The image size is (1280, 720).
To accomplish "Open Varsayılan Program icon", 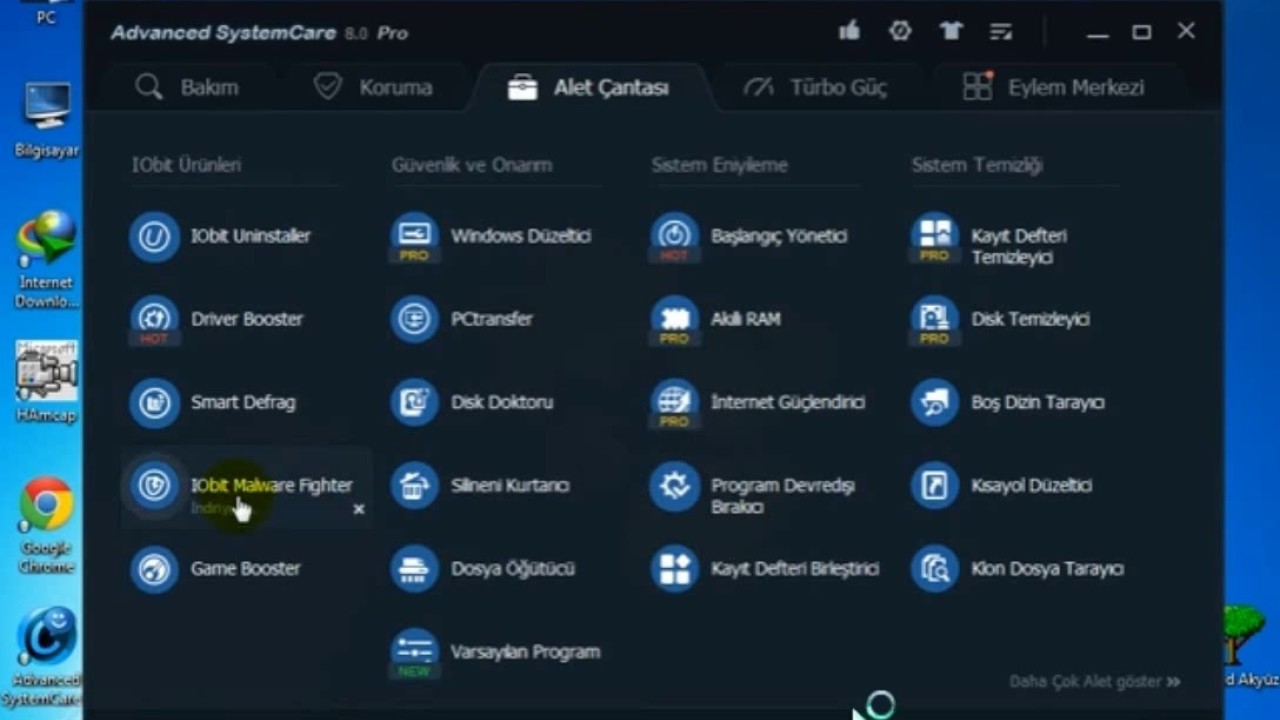I will point(414,652).
